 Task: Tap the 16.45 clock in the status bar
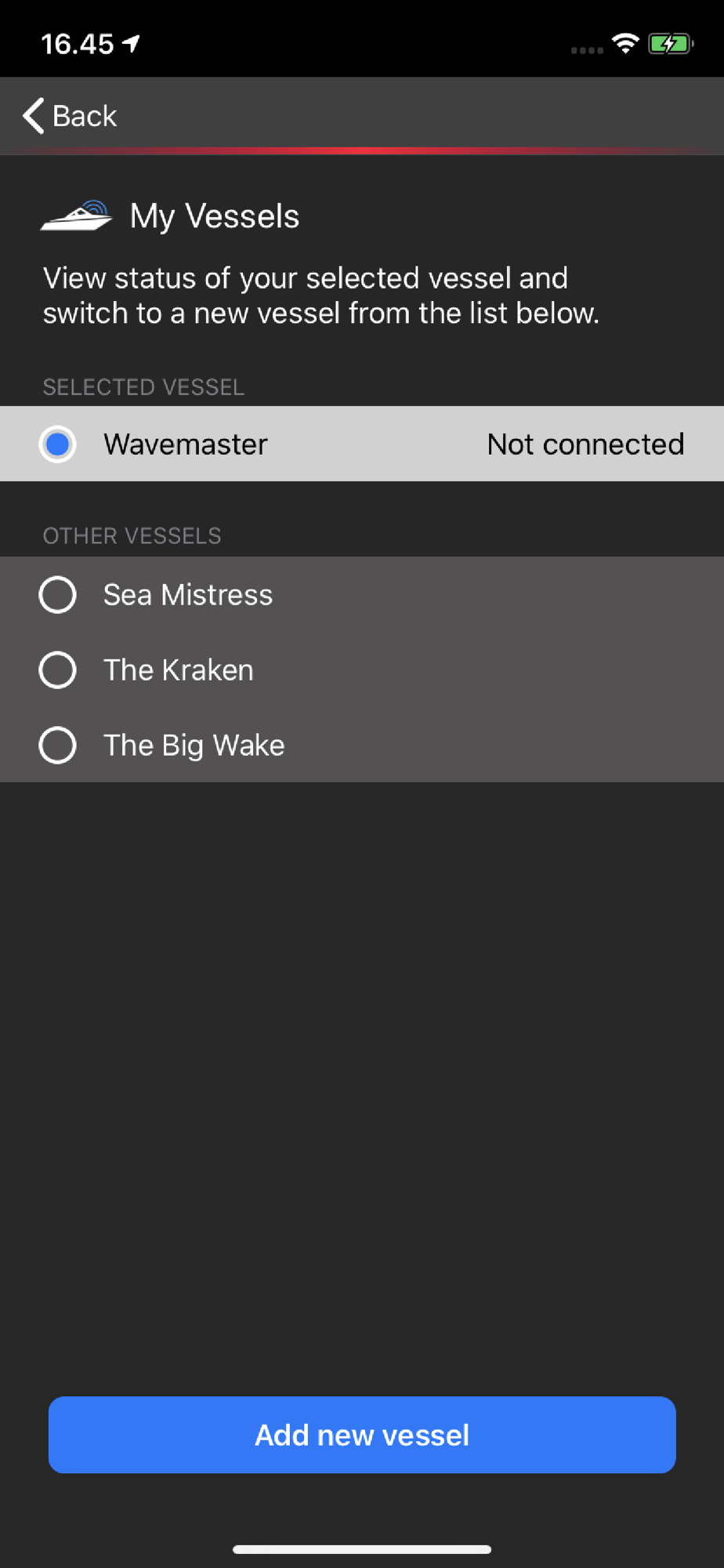pyautogui.click(x=78, y=44)
